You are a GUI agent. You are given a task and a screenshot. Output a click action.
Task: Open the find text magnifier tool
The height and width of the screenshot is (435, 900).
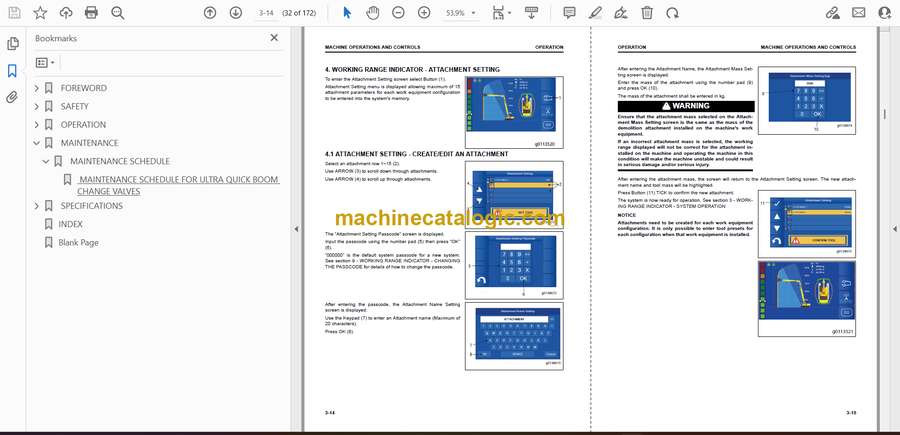coord(118,13)
